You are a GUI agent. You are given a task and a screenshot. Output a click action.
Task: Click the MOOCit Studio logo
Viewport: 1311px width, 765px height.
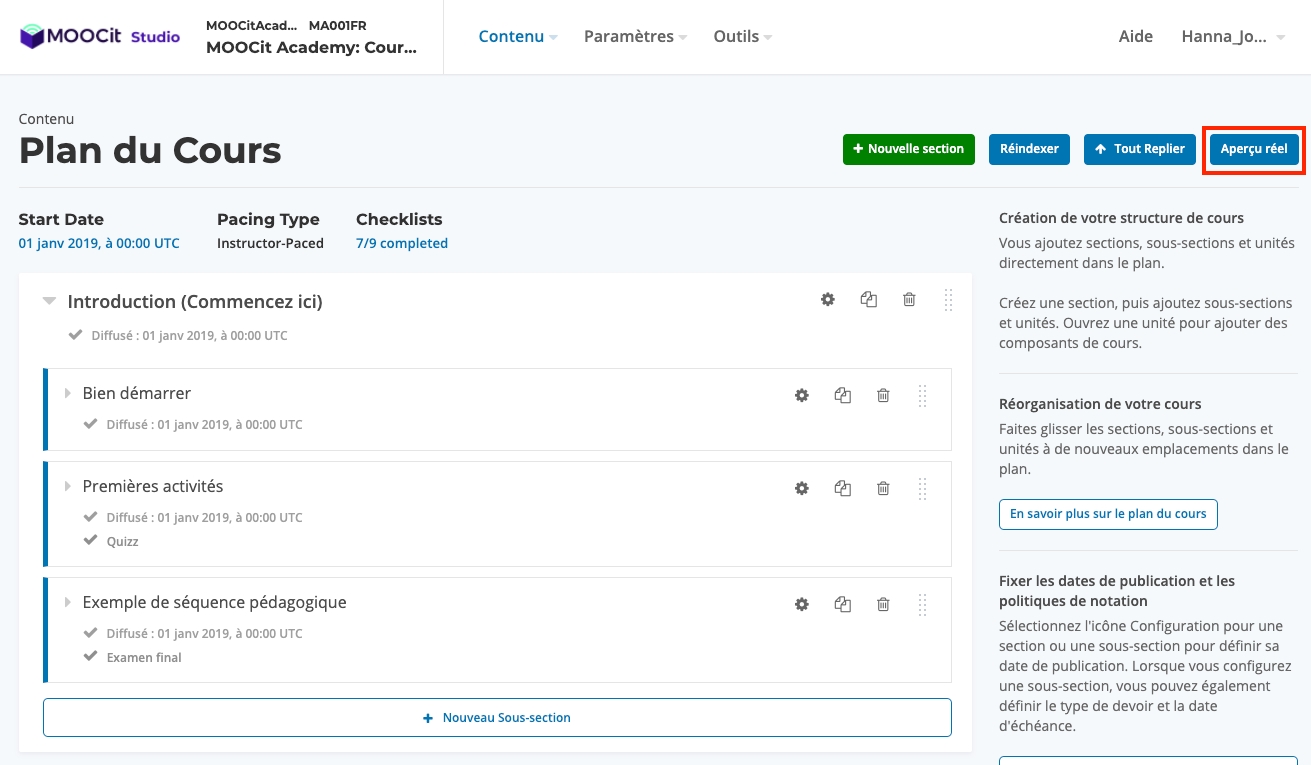pyautogui.click(x=100, y=37)
